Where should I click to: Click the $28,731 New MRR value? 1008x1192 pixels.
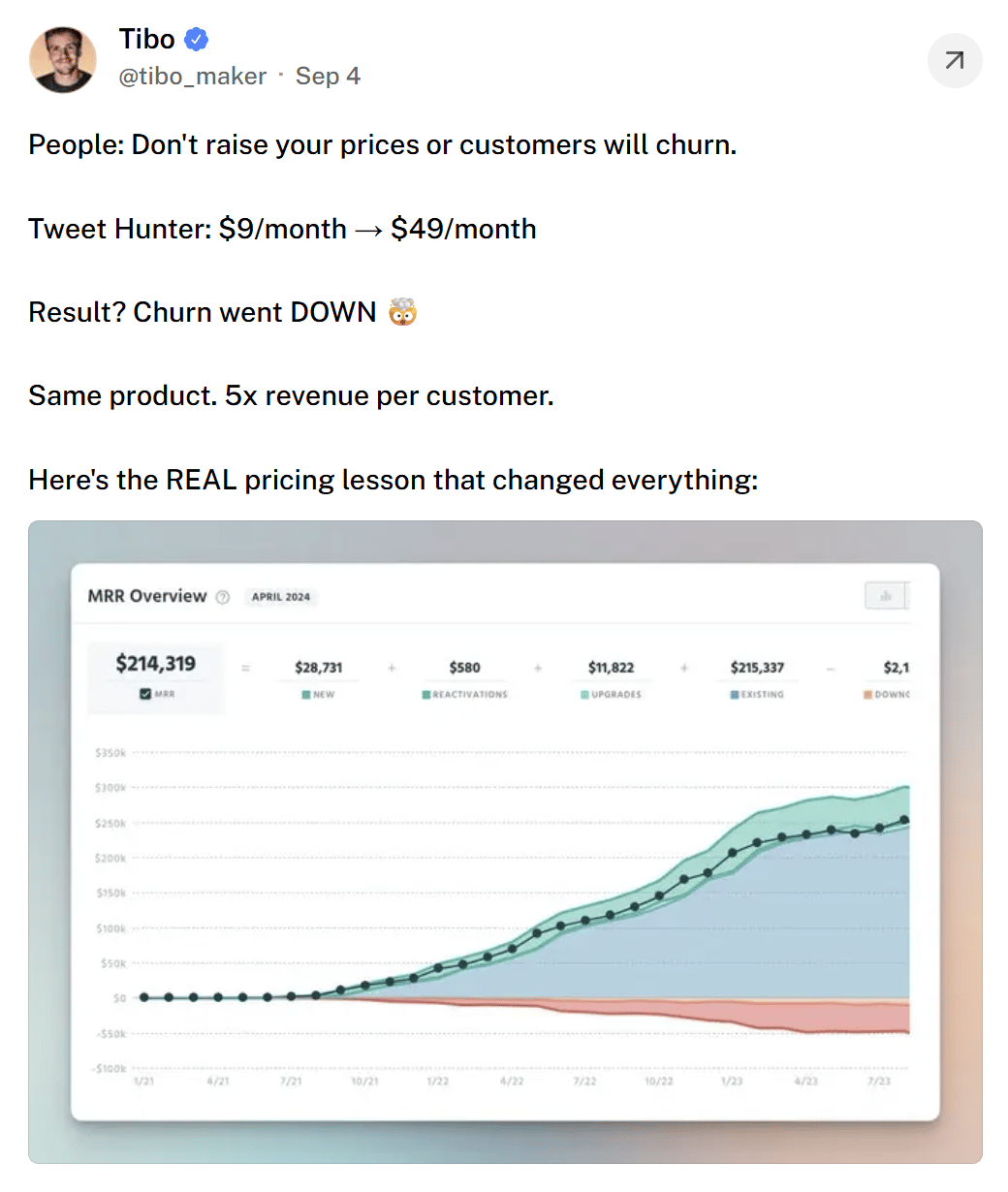point(319,668)
